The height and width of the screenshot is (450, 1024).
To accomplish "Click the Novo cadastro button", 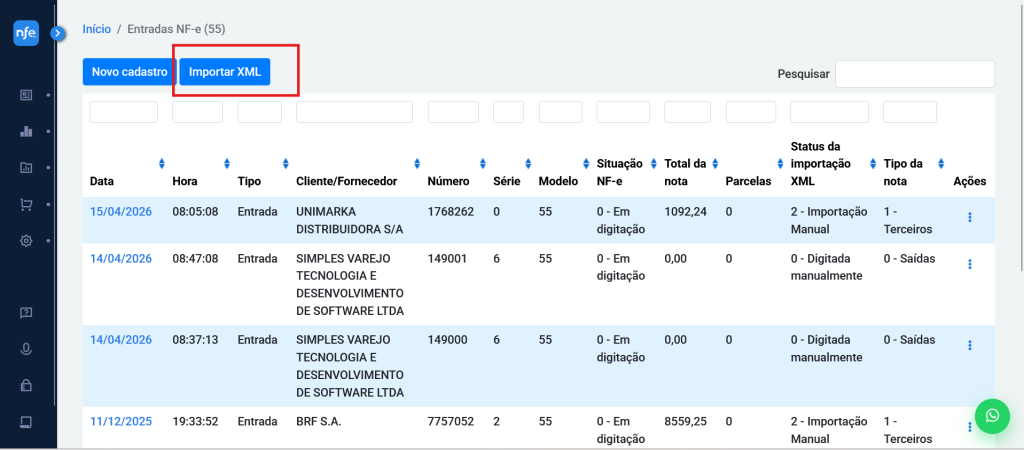I will click(x=129, y=72).
